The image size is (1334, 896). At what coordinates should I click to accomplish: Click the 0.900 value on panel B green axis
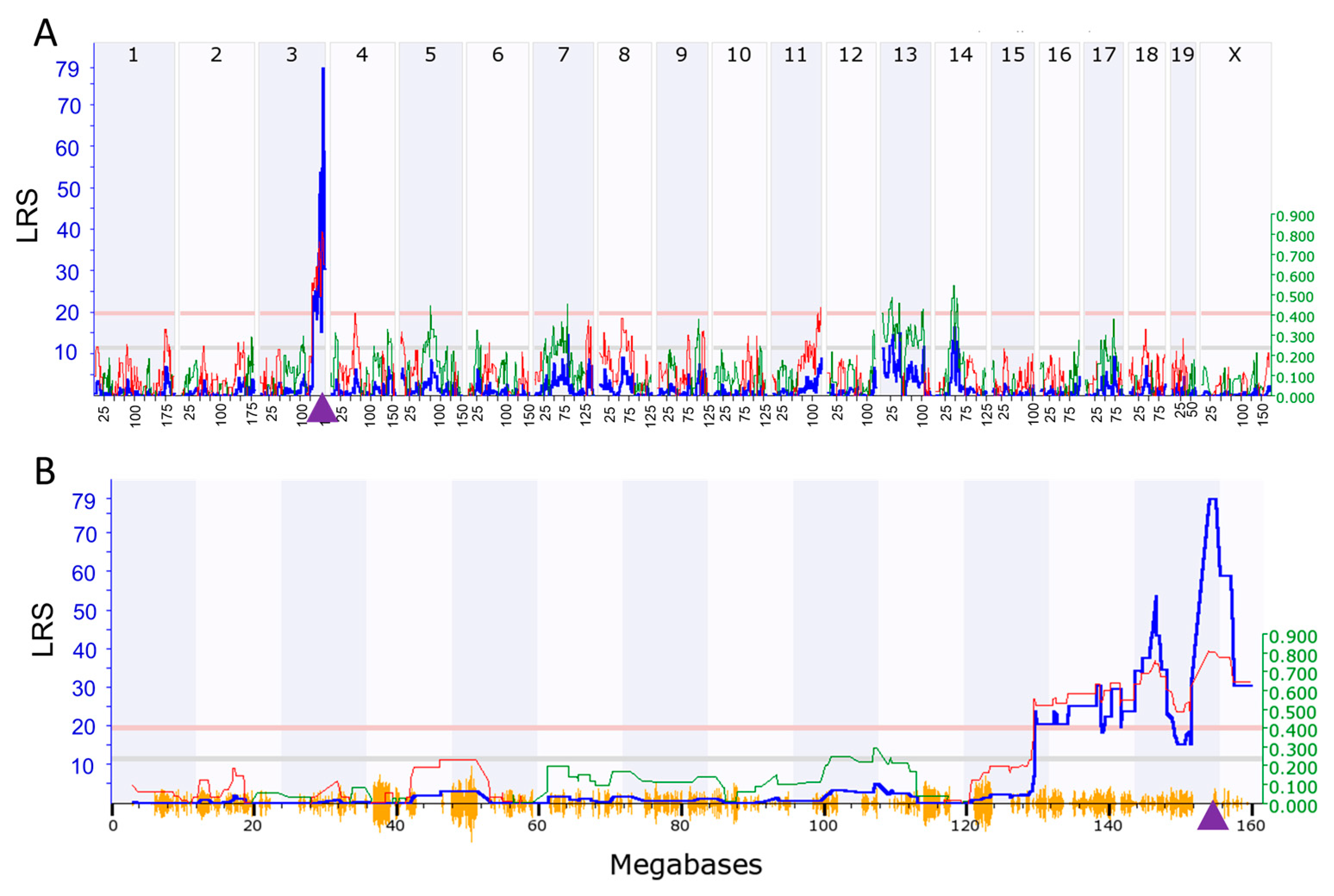[x=1293, y=637]
